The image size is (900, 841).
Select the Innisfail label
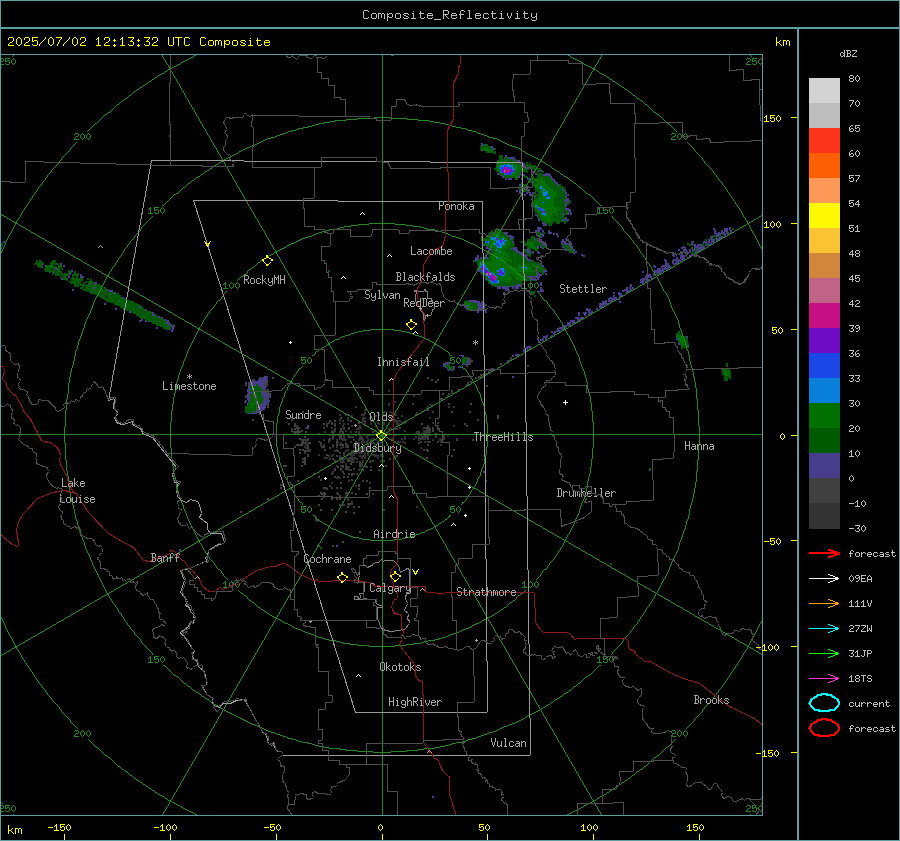[x=403, y=362]
